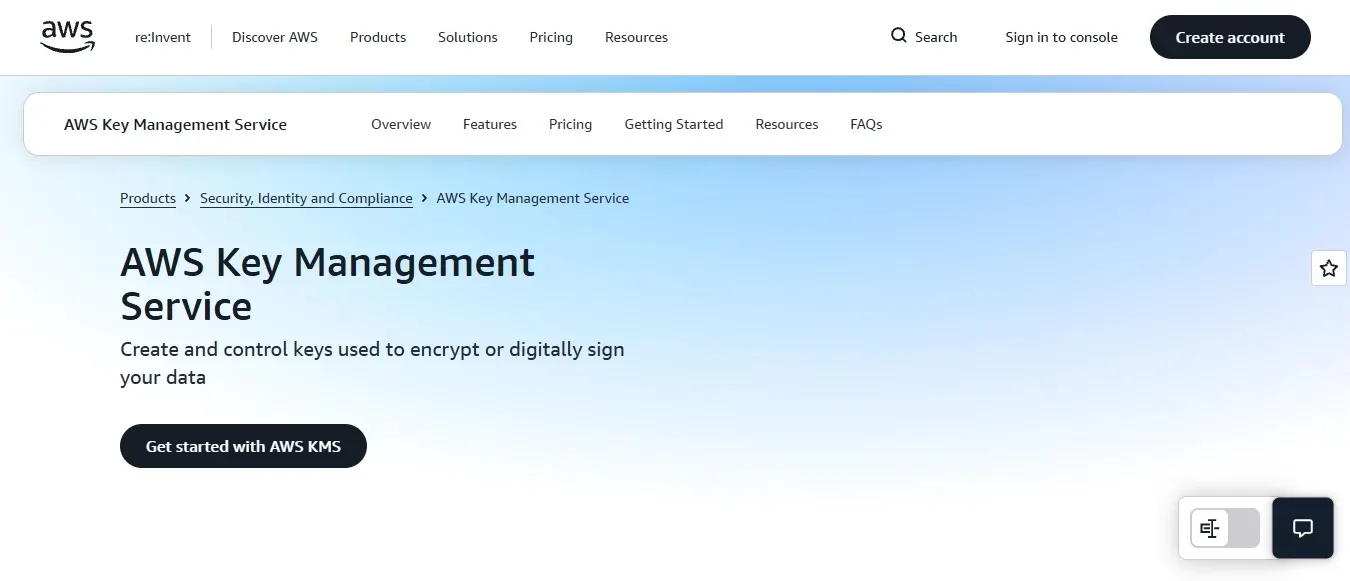The width and height of the screenshot is (1350, 581).
Task: Open the KMS Resources tab
Action: [787, 124]
